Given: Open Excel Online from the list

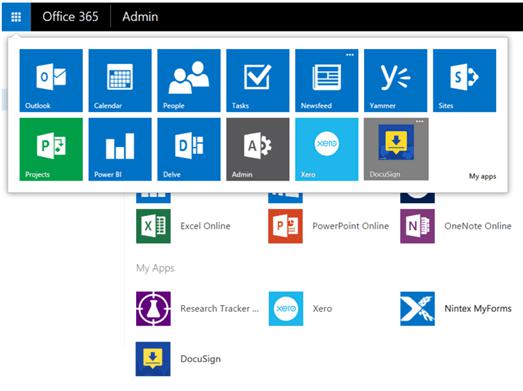Looking at the screenshot, I should (183, 226).
